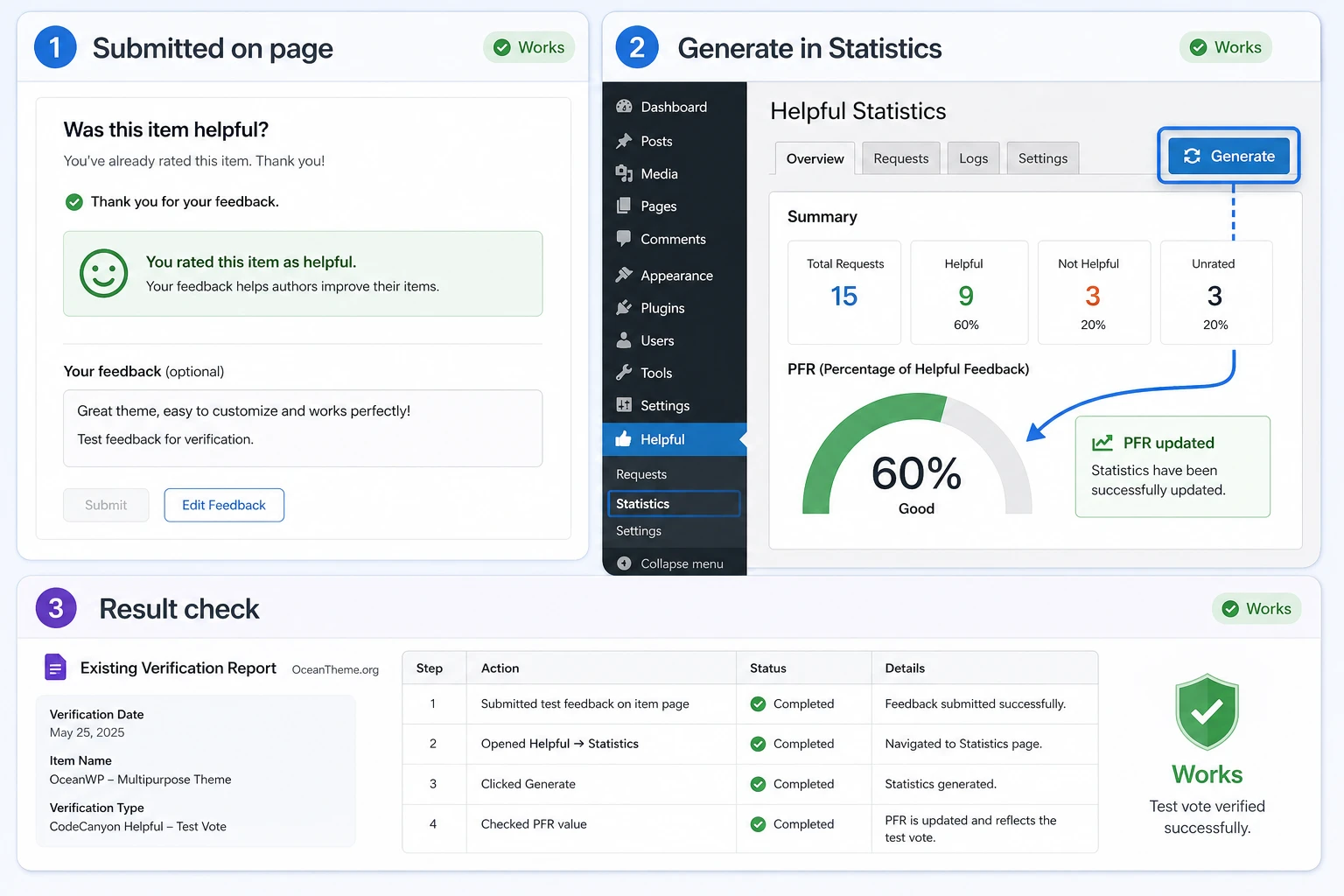Open the Appearance menu item
1344x896 pixels.
[x=674, y=275]
